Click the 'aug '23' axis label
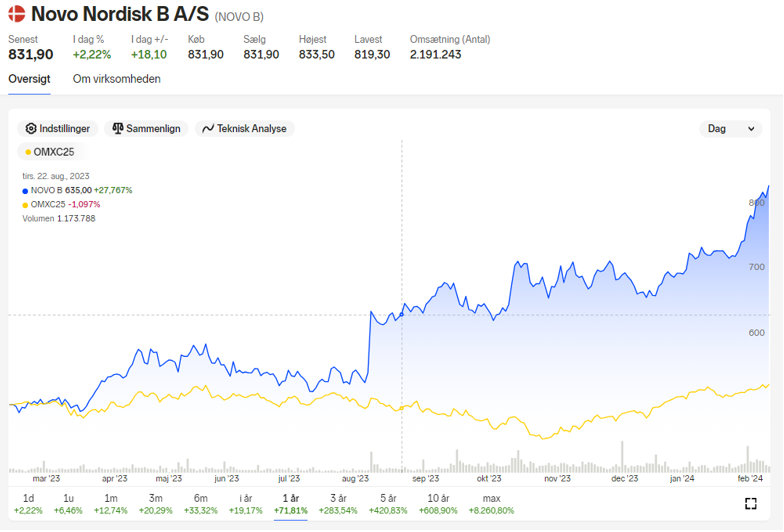Image resolution: width=784 pixels, height=532 pixels. (355, 478)
